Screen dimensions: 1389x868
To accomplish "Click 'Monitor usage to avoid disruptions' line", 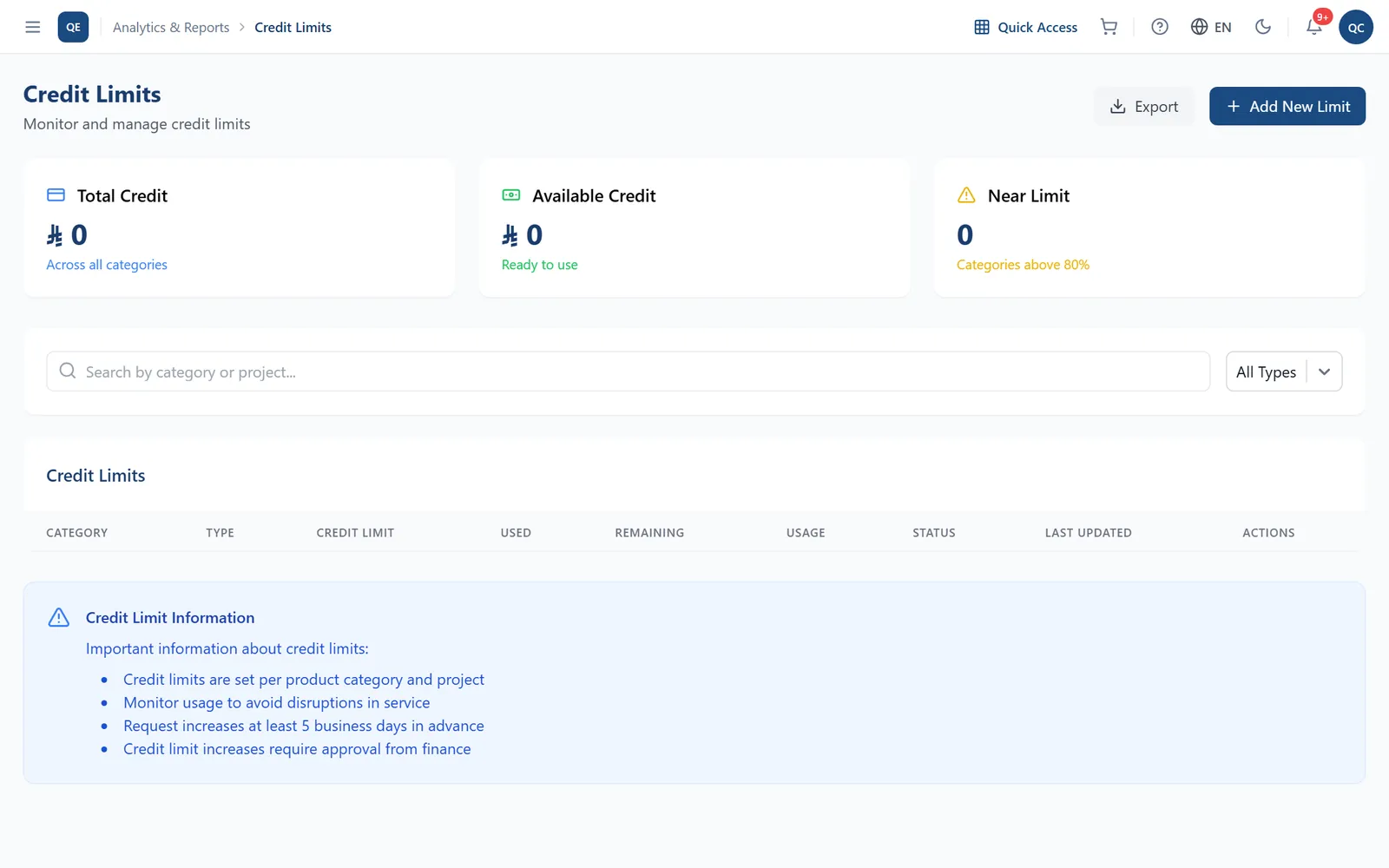I will (x=276, y=703).
